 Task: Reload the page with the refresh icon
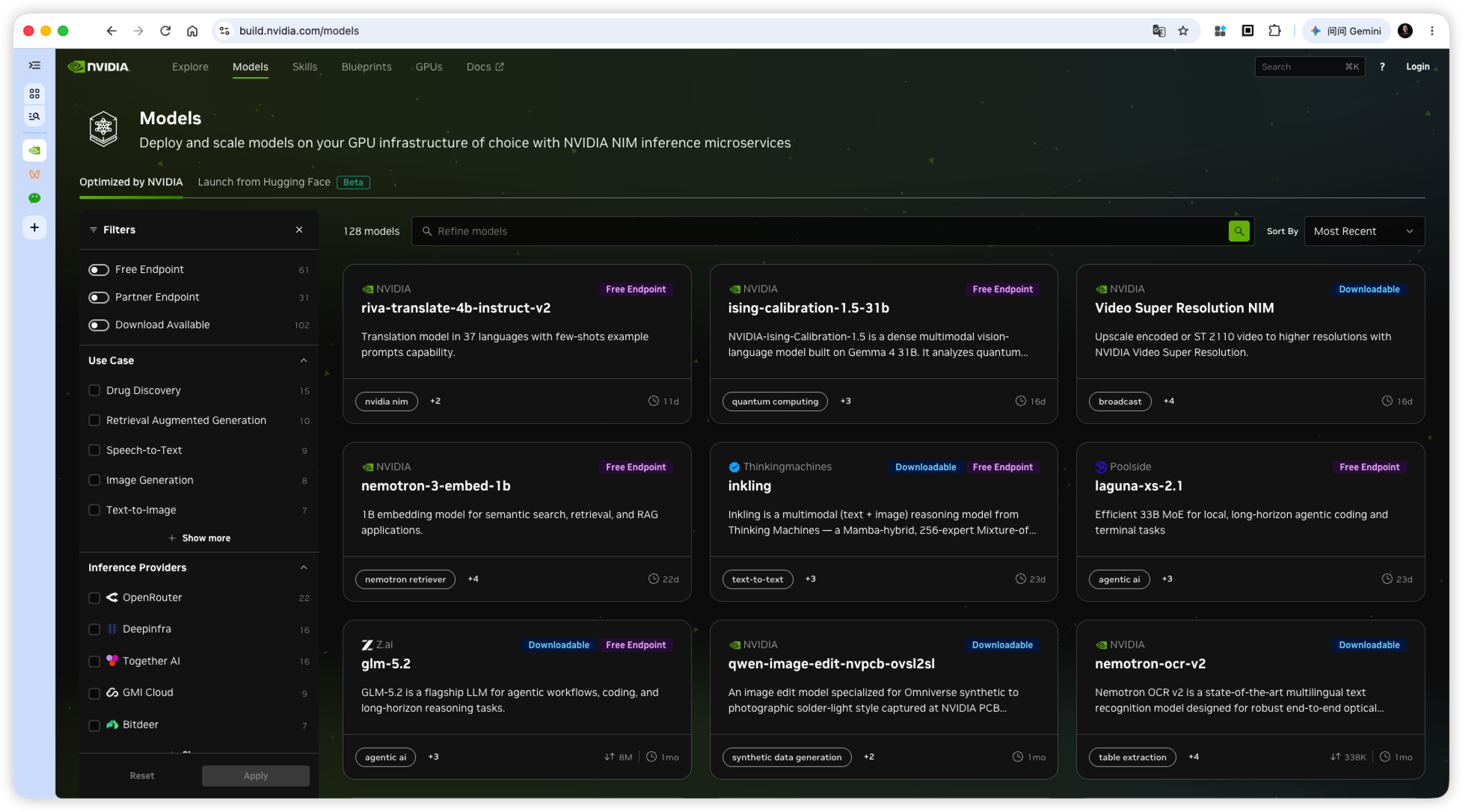[165, 31]
